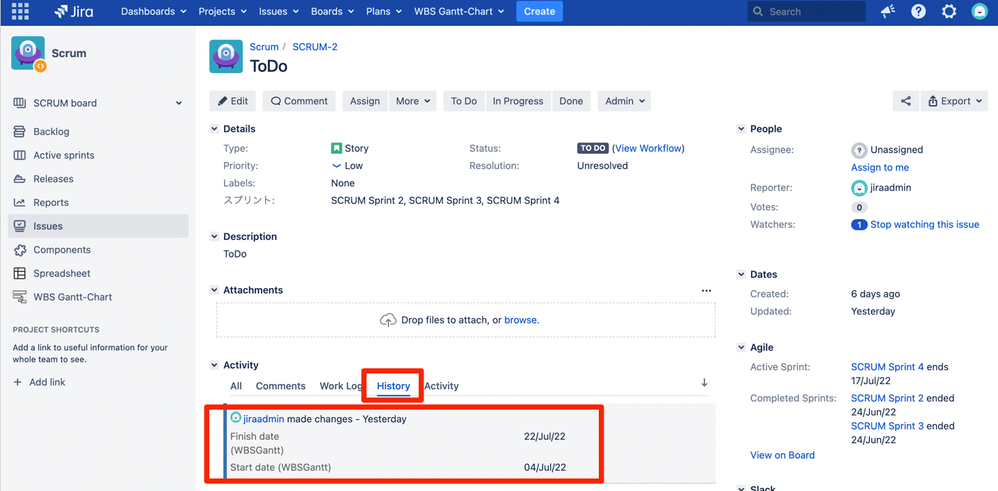
Task: Open the Issues dropdown in navigation bar
Action: 280,11
